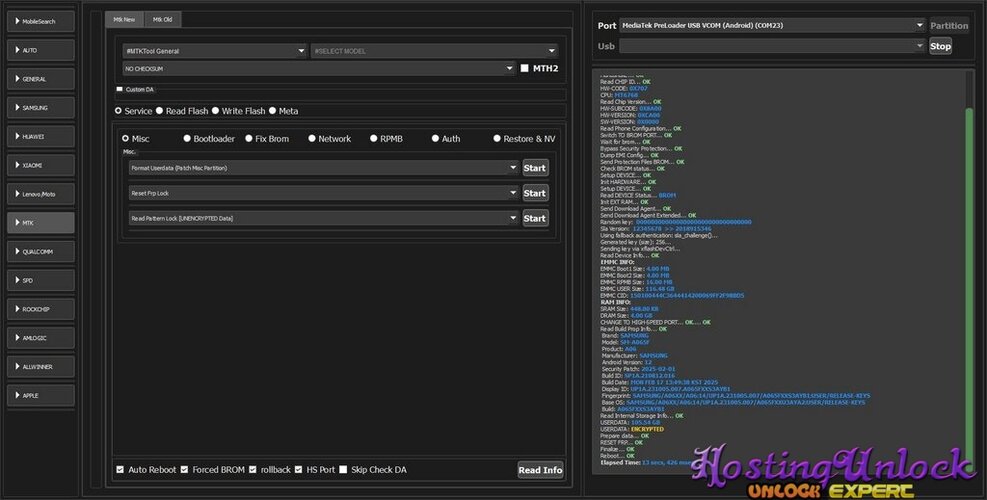
Task: Click the Read Info button
Action: pos(540,470)
